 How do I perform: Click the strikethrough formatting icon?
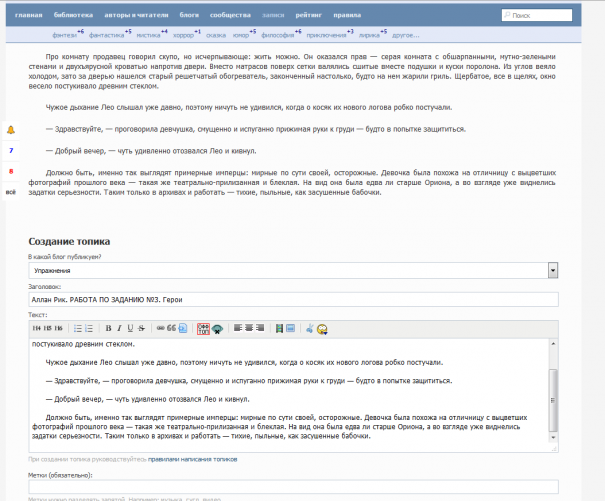coord(142,328)
